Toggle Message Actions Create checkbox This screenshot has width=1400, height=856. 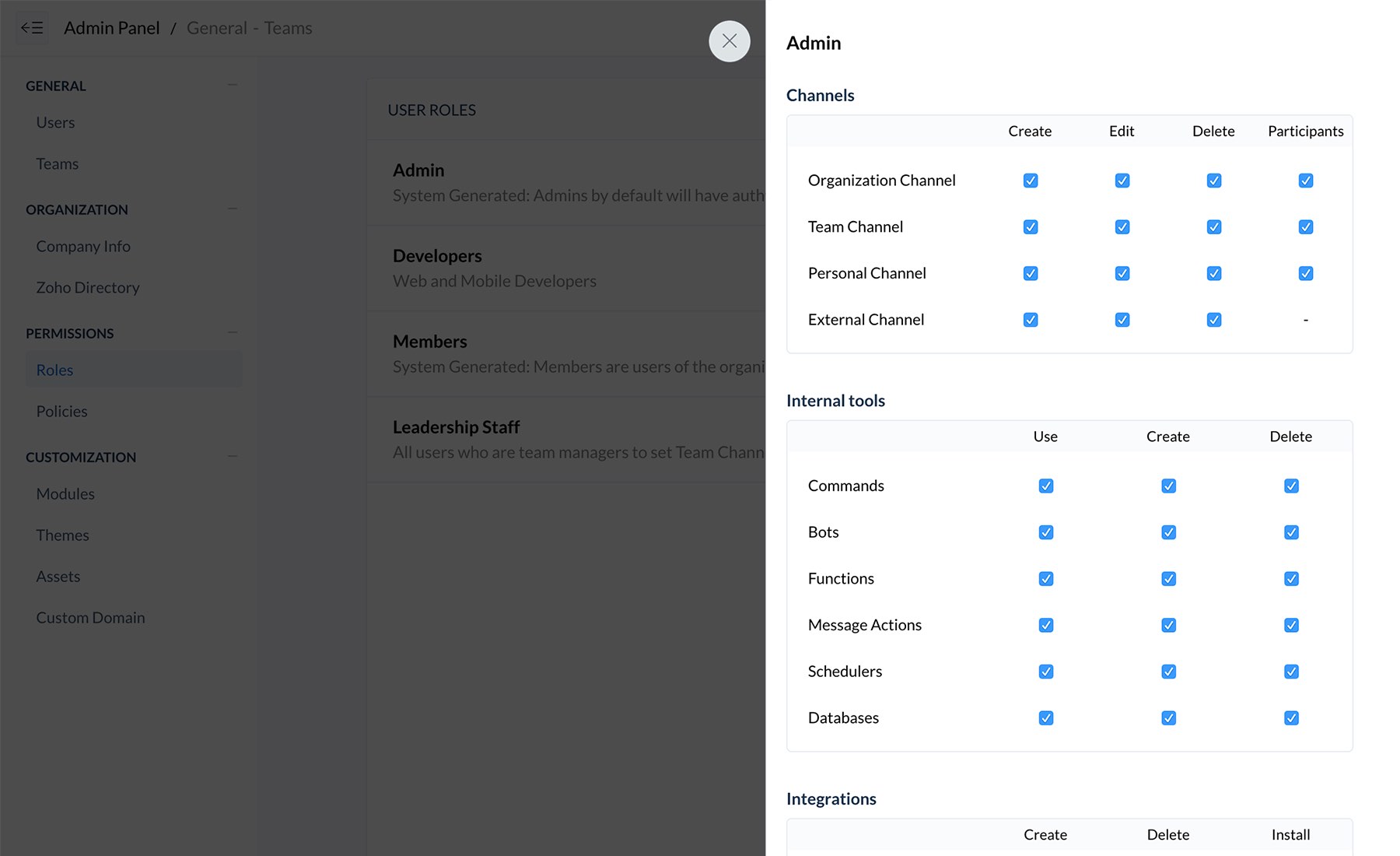(x=1168, y=625)
